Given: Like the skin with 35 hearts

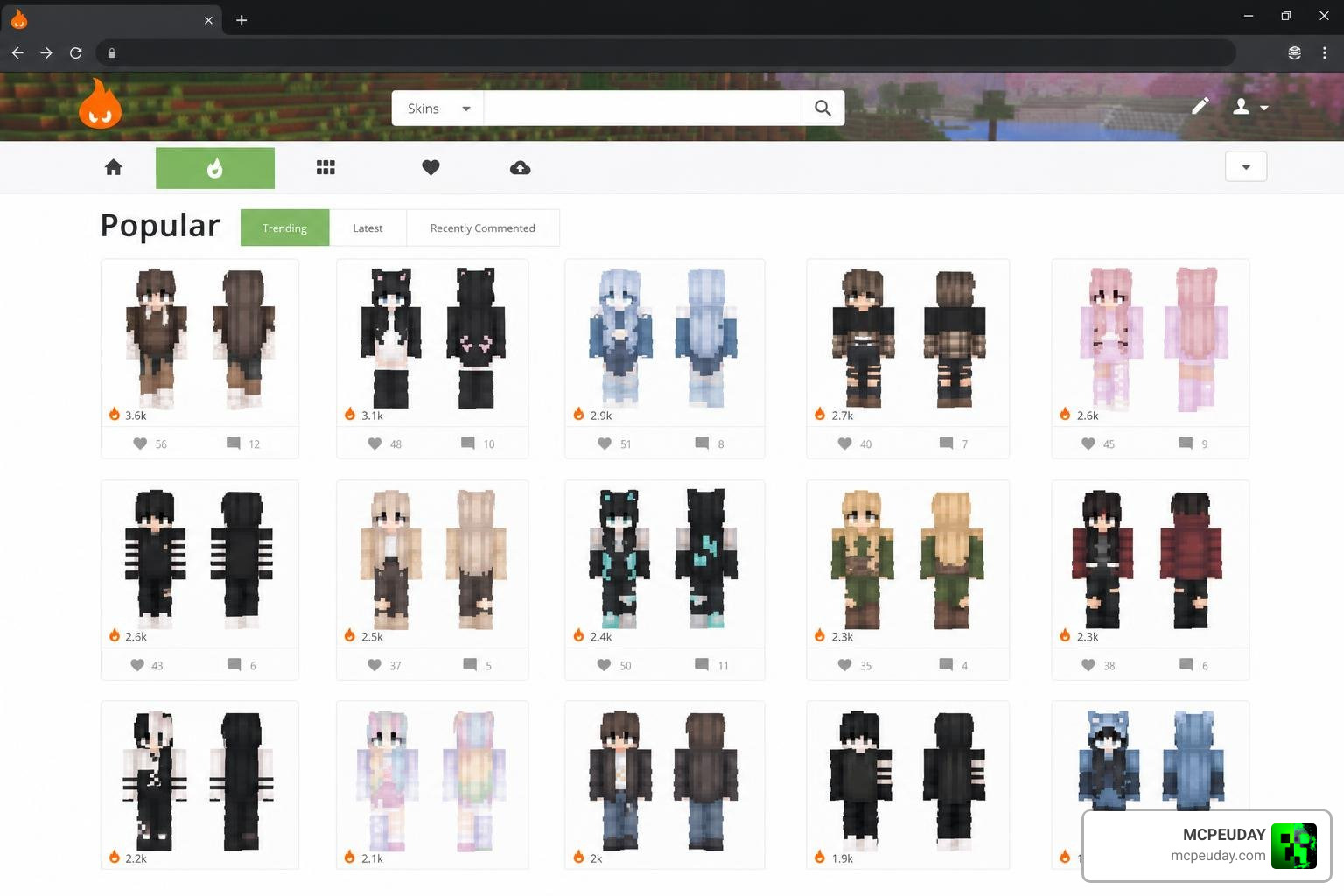Looking at the screenshot, I should pos(844,665).
